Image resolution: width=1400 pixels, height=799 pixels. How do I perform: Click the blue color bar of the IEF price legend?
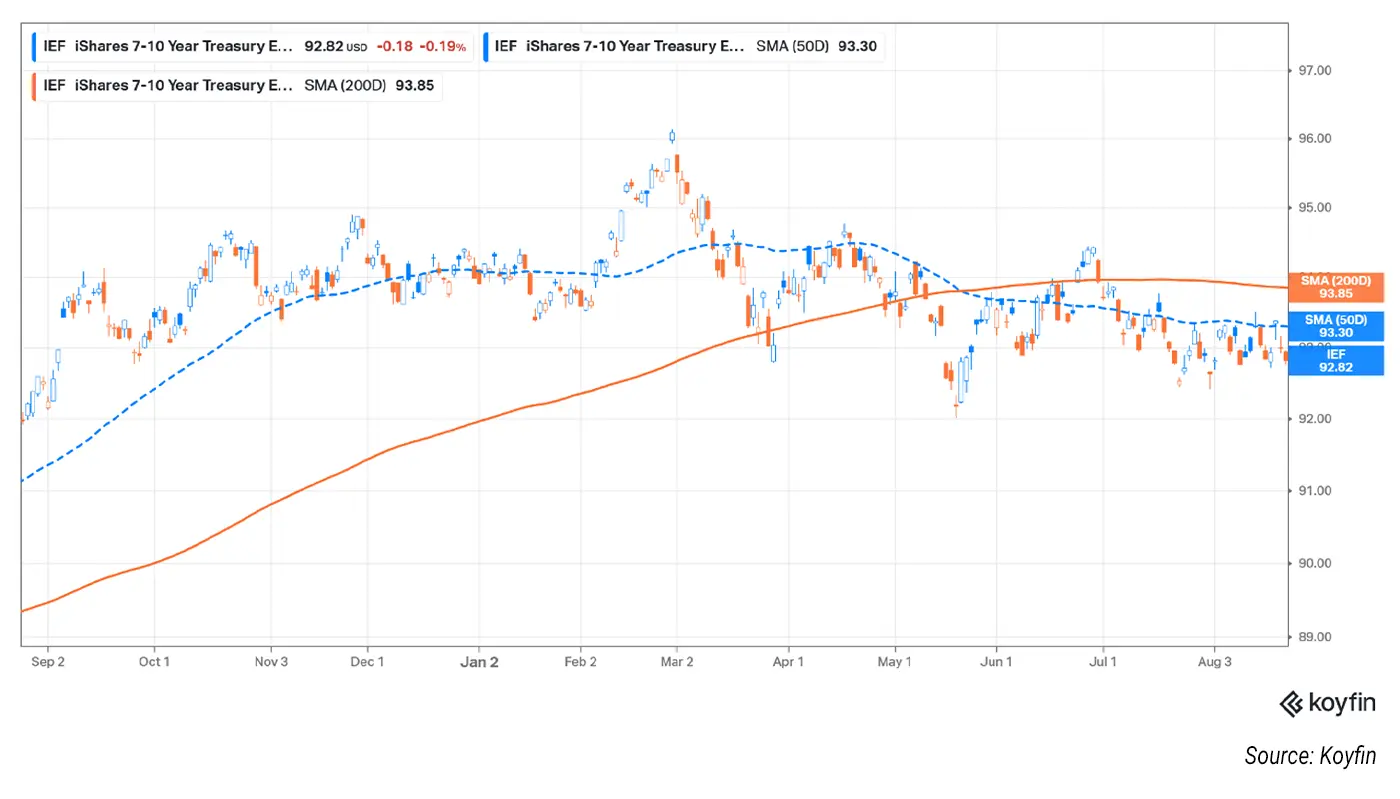click(x=35, y=46)
